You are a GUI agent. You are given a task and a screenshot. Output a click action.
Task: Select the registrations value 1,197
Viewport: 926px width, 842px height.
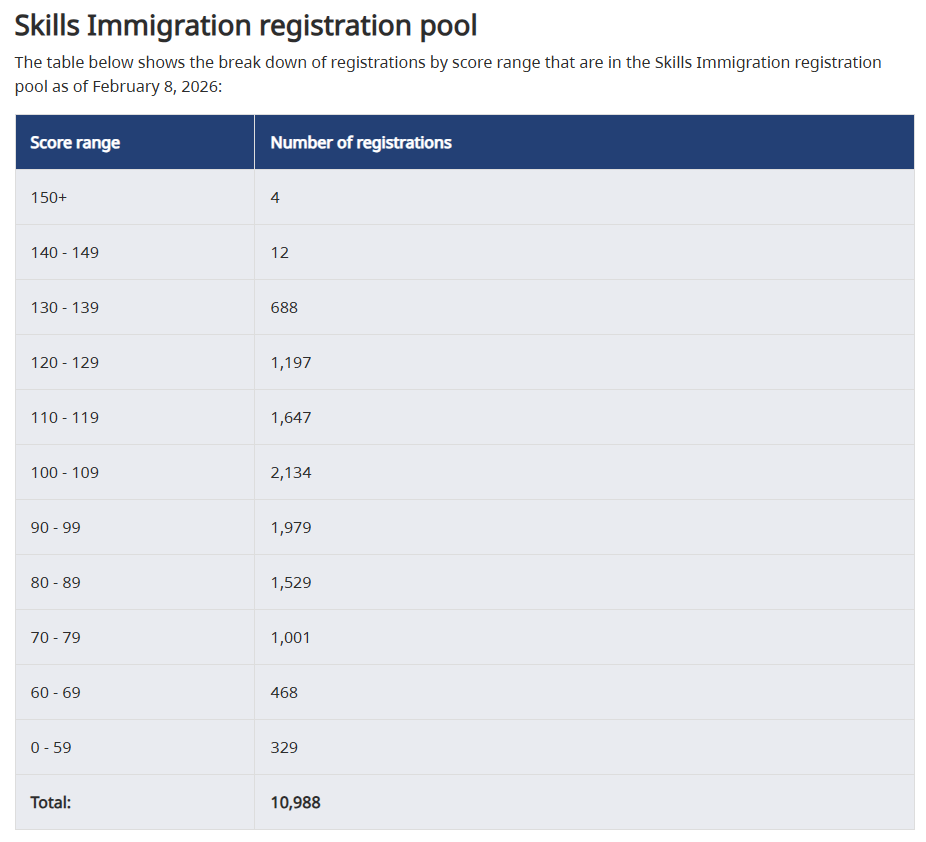click(291, 362)
